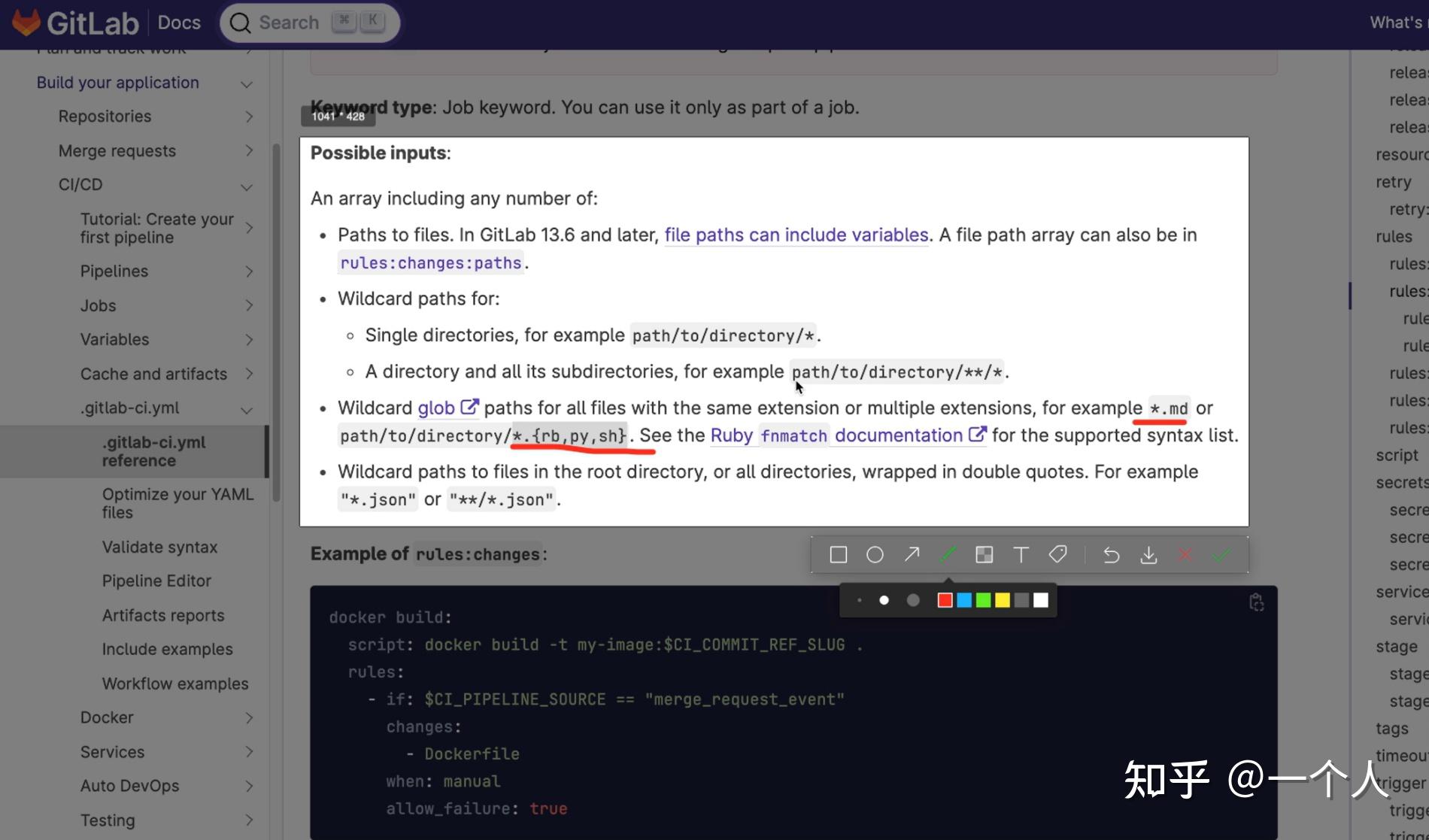
Task: Select the rectangle annotation tool
Action: [837, 554]
